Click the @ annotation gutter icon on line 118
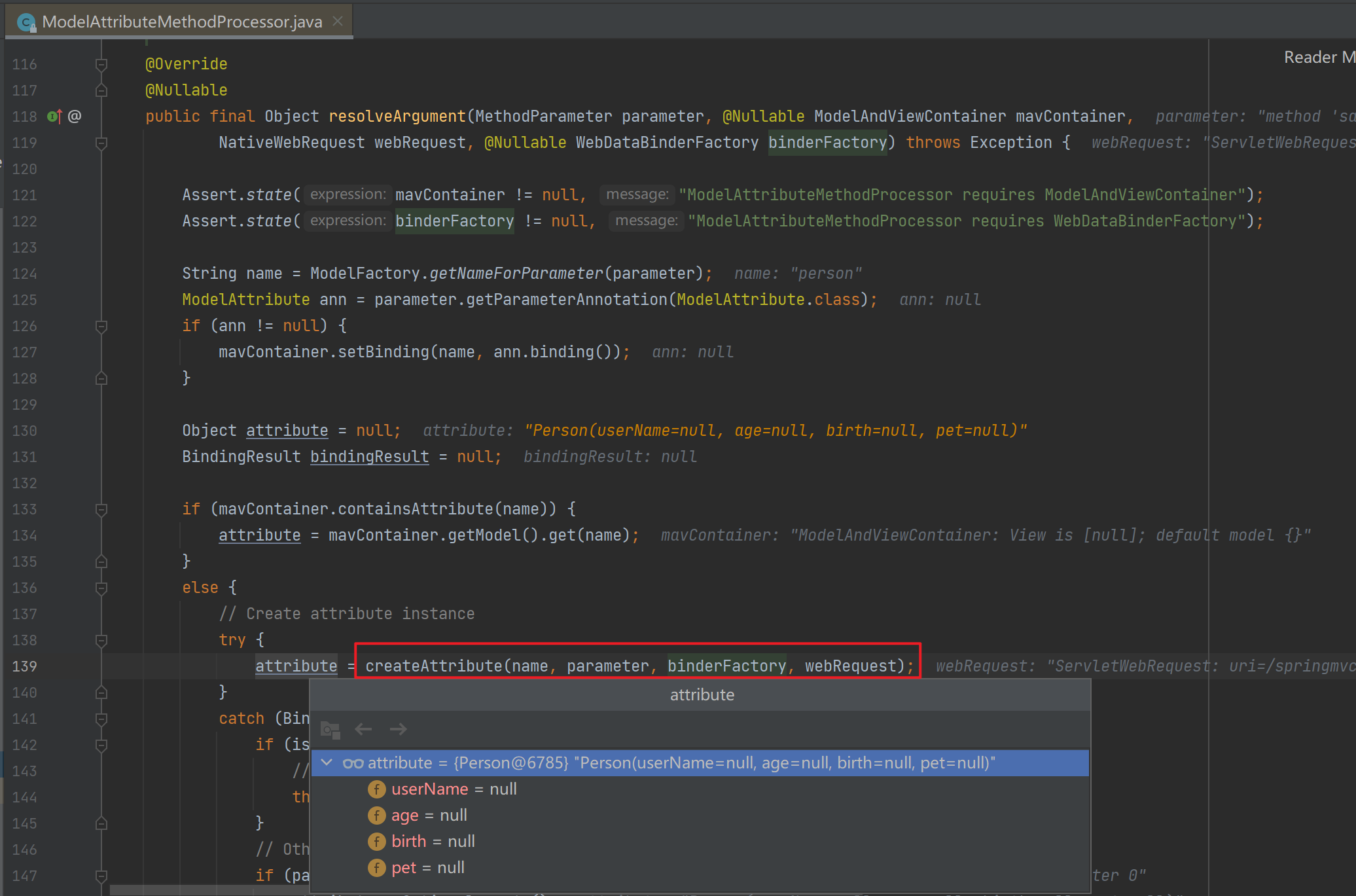The width and height of the screenshot is (1356, 896). click(x=75, y=116)
